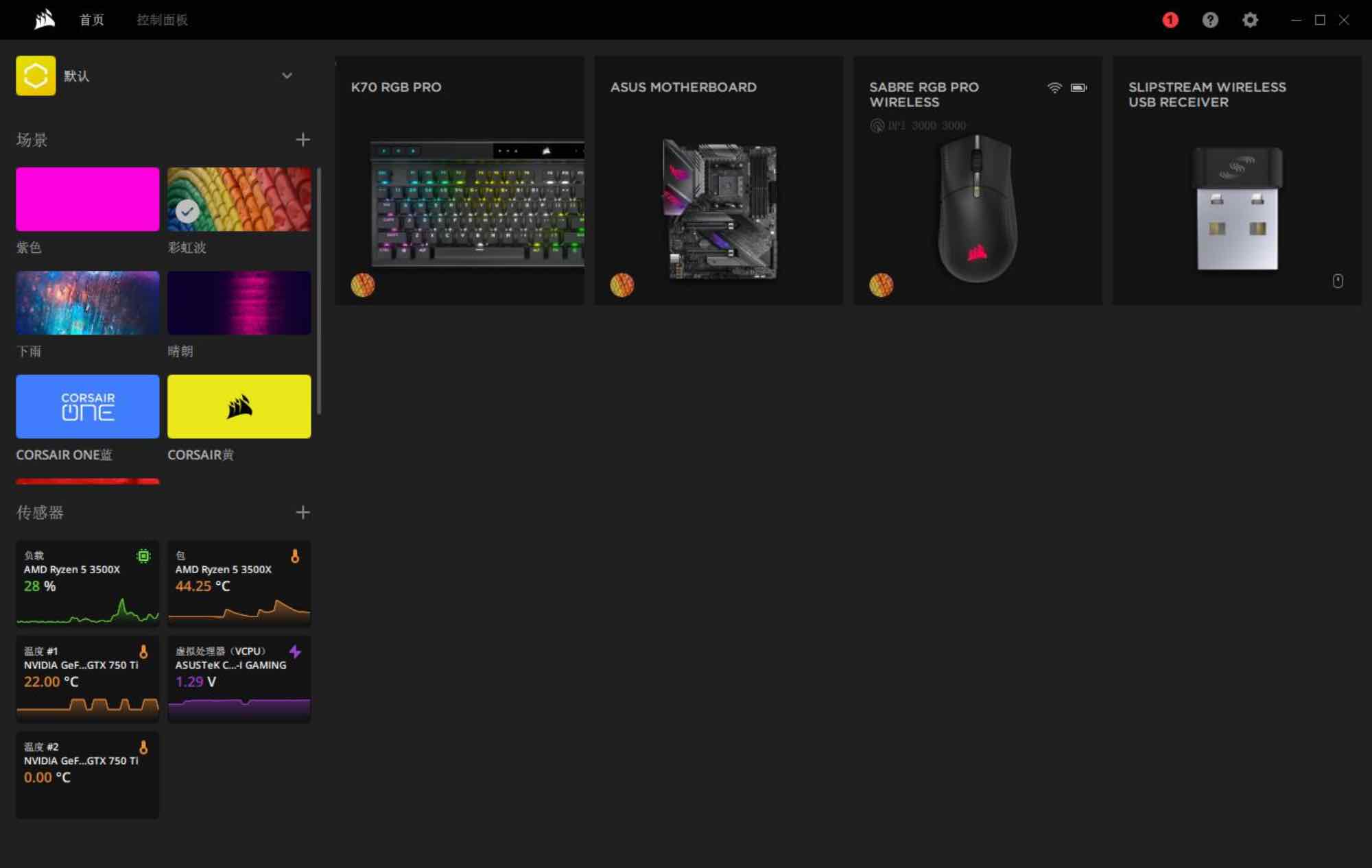The image size is (1372, 868).
Task: Click the CORSAIR ONE蓝 label
Action: [64, 455]
